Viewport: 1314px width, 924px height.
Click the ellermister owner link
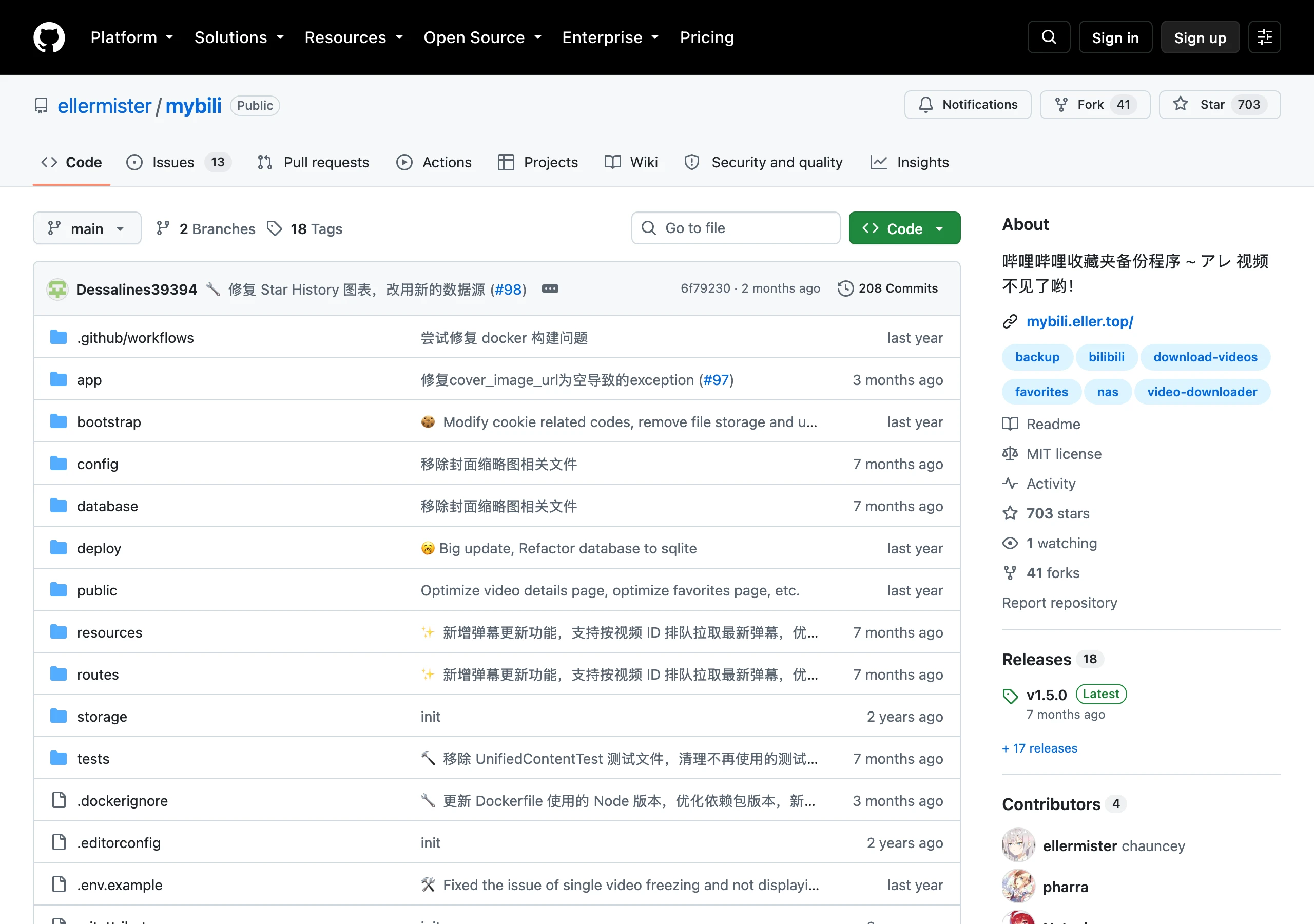click(x=104, y=106)
